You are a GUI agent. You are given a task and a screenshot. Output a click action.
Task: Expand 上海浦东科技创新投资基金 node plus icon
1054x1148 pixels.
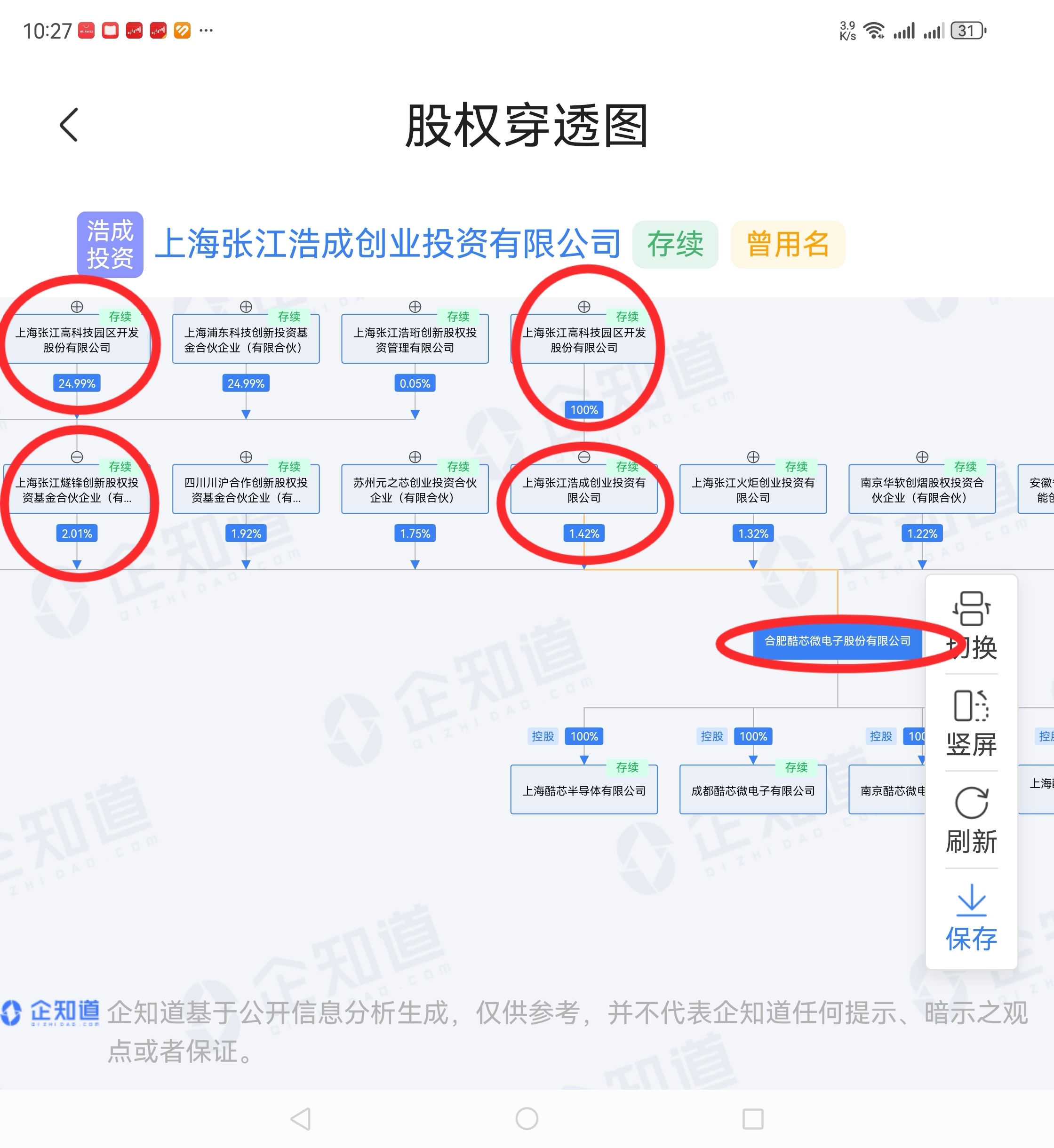[x=246, y=307]
